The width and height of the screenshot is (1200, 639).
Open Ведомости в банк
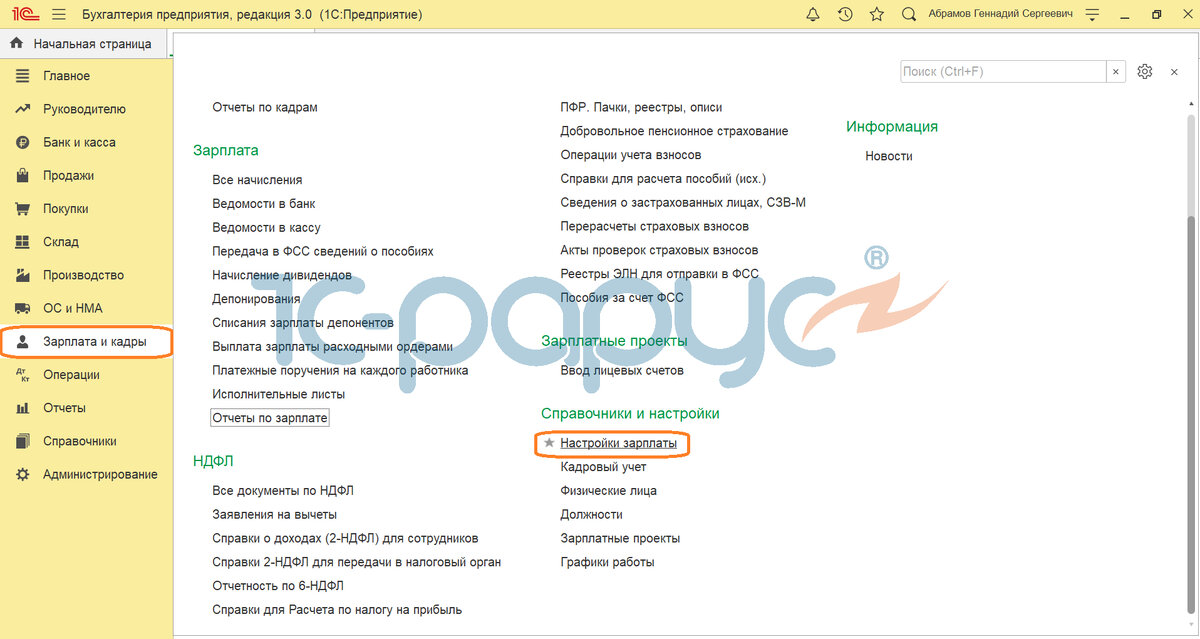[264, 203]
